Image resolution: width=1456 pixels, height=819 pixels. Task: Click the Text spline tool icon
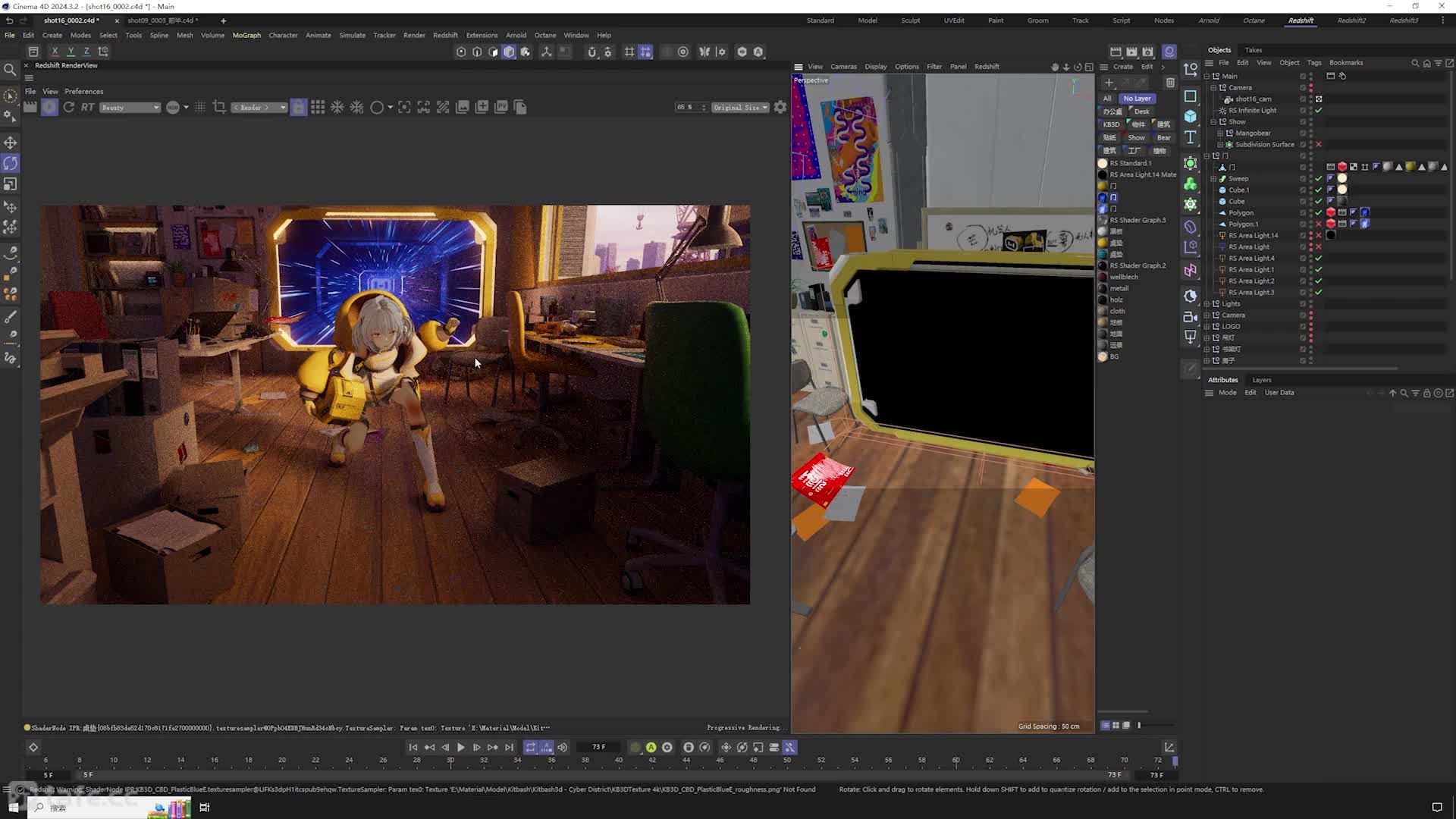point(1191,137)
